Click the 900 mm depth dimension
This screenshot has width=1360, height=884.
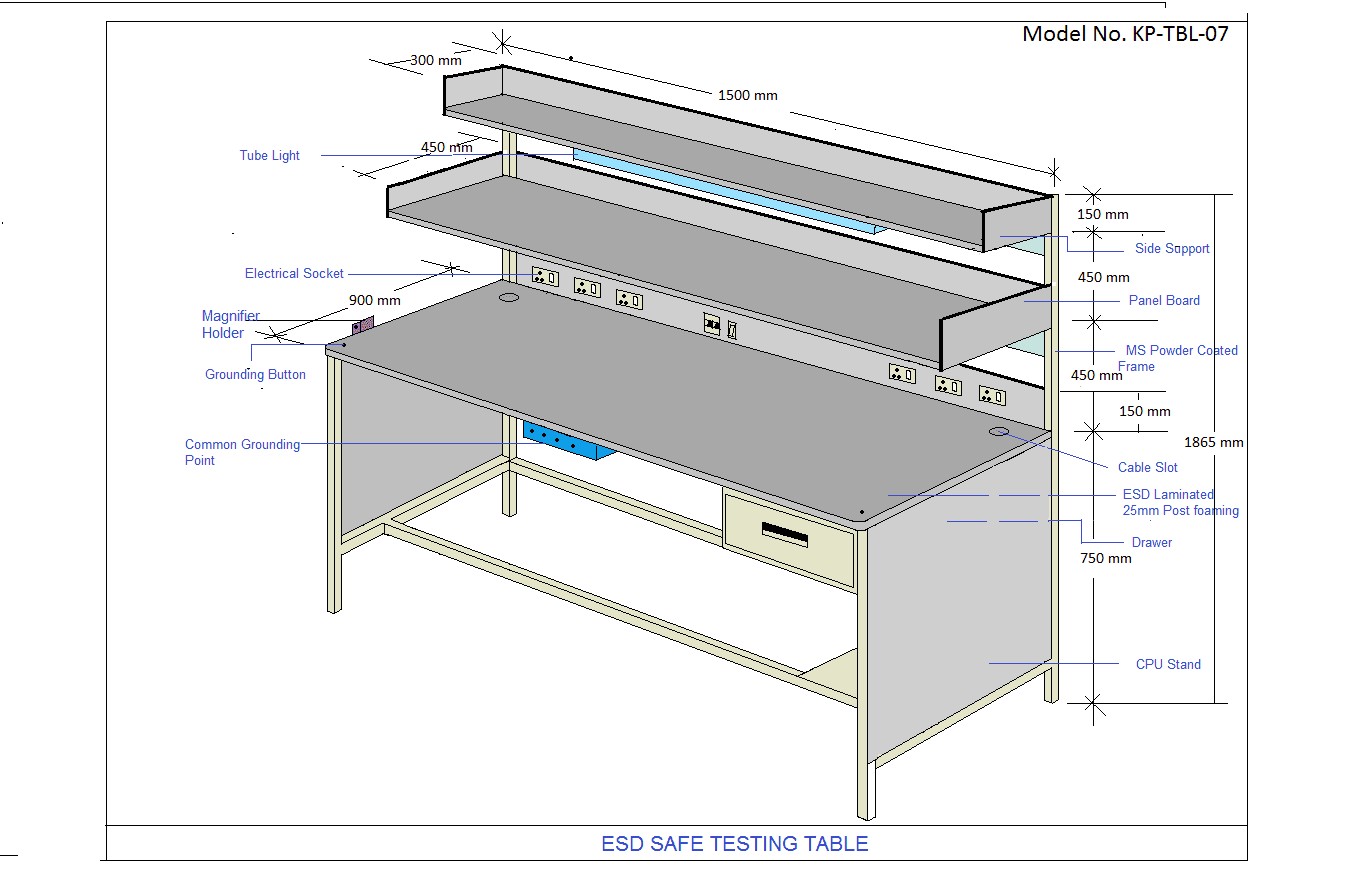(x=374, y=300)
